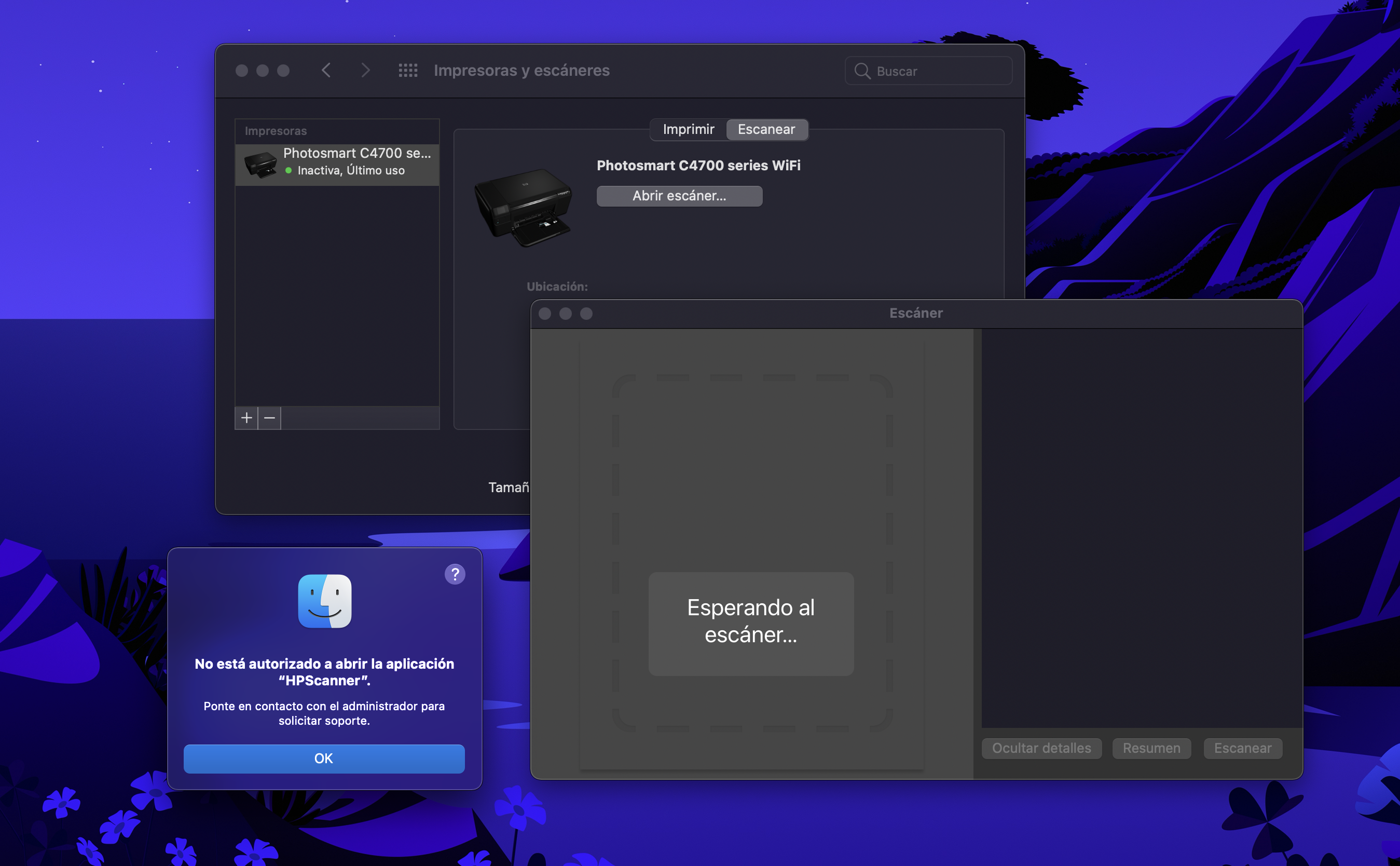Switch to the Imprimir tab
Image resolution: width=1400 pixels, height=866 pixels.
[x=688, y=129]
